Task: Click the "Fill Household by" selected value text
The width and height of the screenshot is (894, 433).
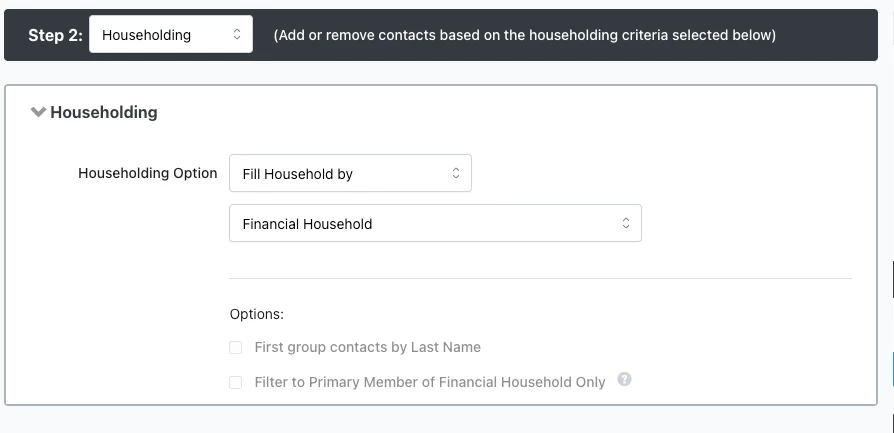Action: tap(298, 174)
